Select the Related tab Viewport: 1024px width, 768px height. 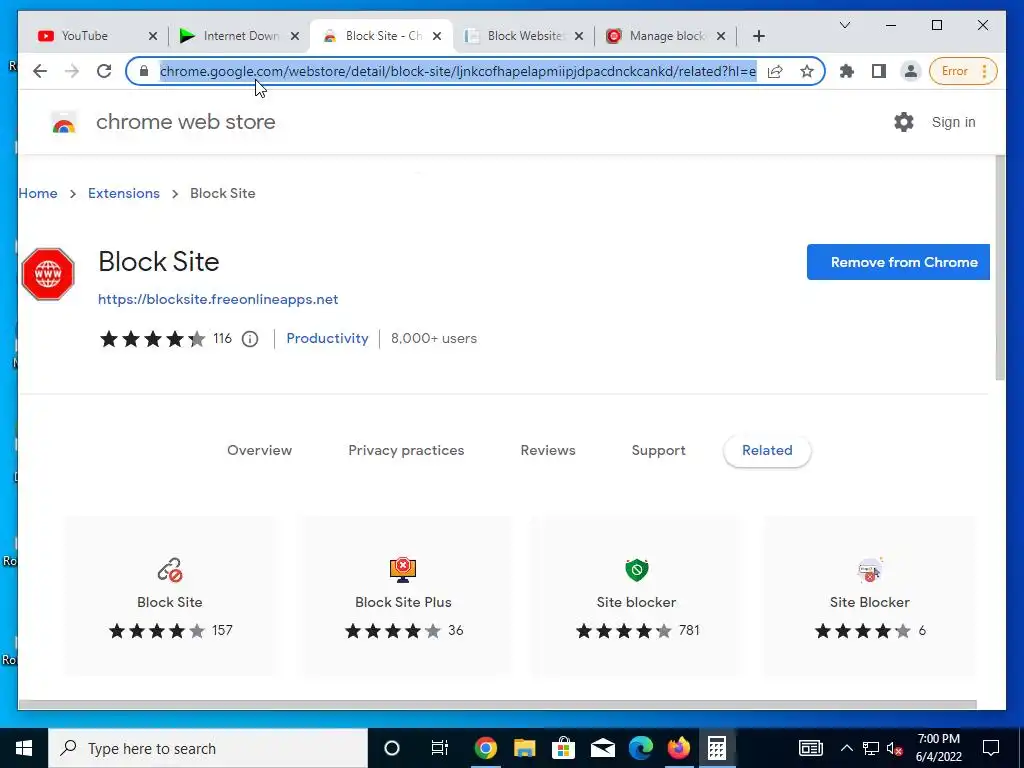click(767, 451)
